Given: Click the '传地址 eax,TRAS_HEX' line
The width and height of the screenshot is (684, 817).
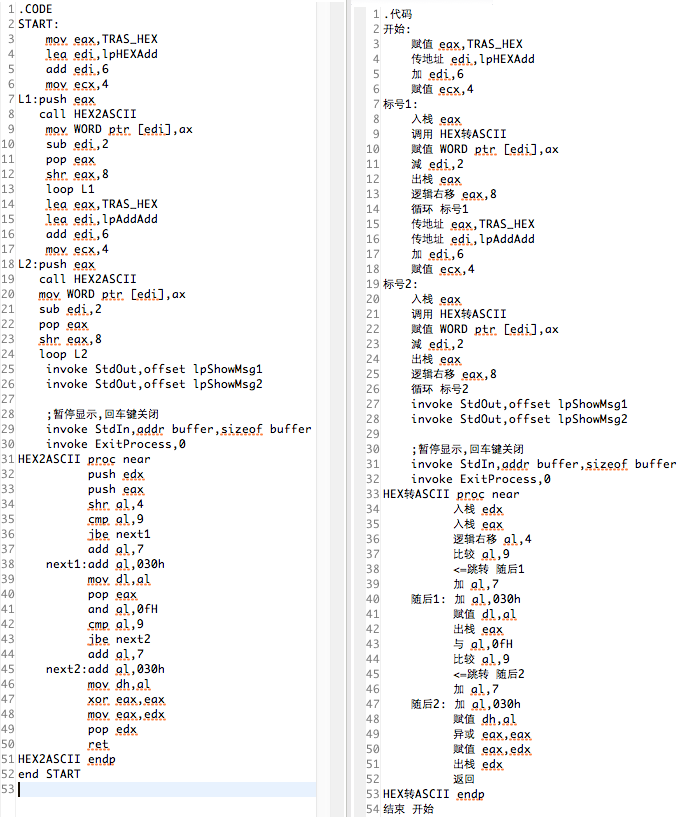Looking at the screenshot, I should tap(473, 224).
